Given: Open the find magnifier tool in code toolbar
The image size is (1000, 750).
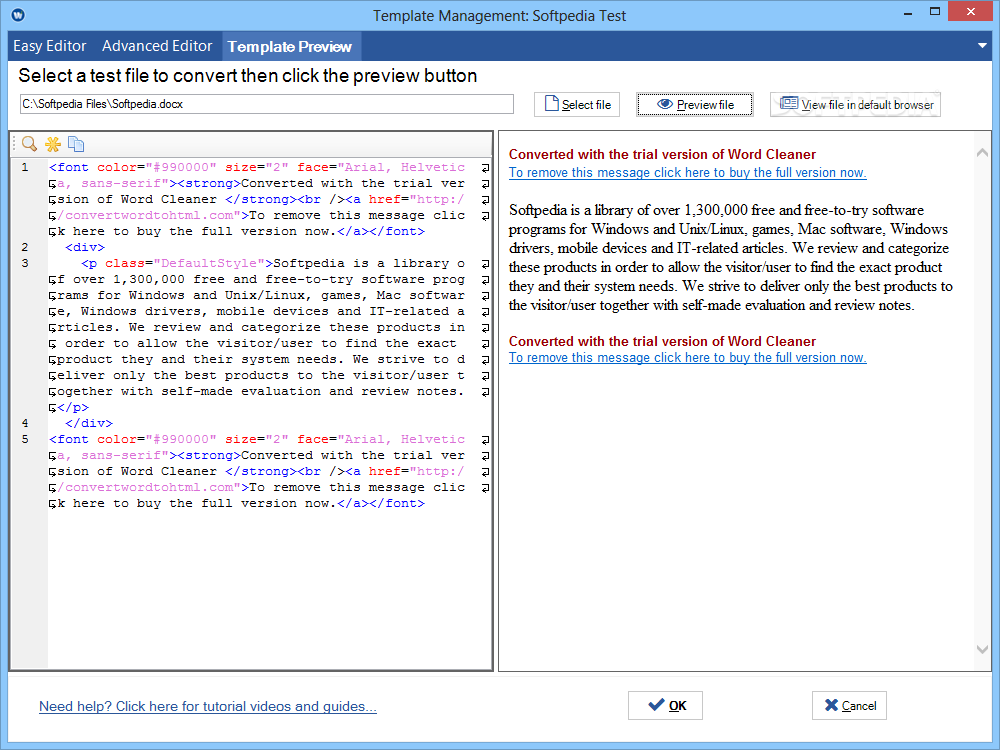Looking at the screenshot, I should (29, 144).
